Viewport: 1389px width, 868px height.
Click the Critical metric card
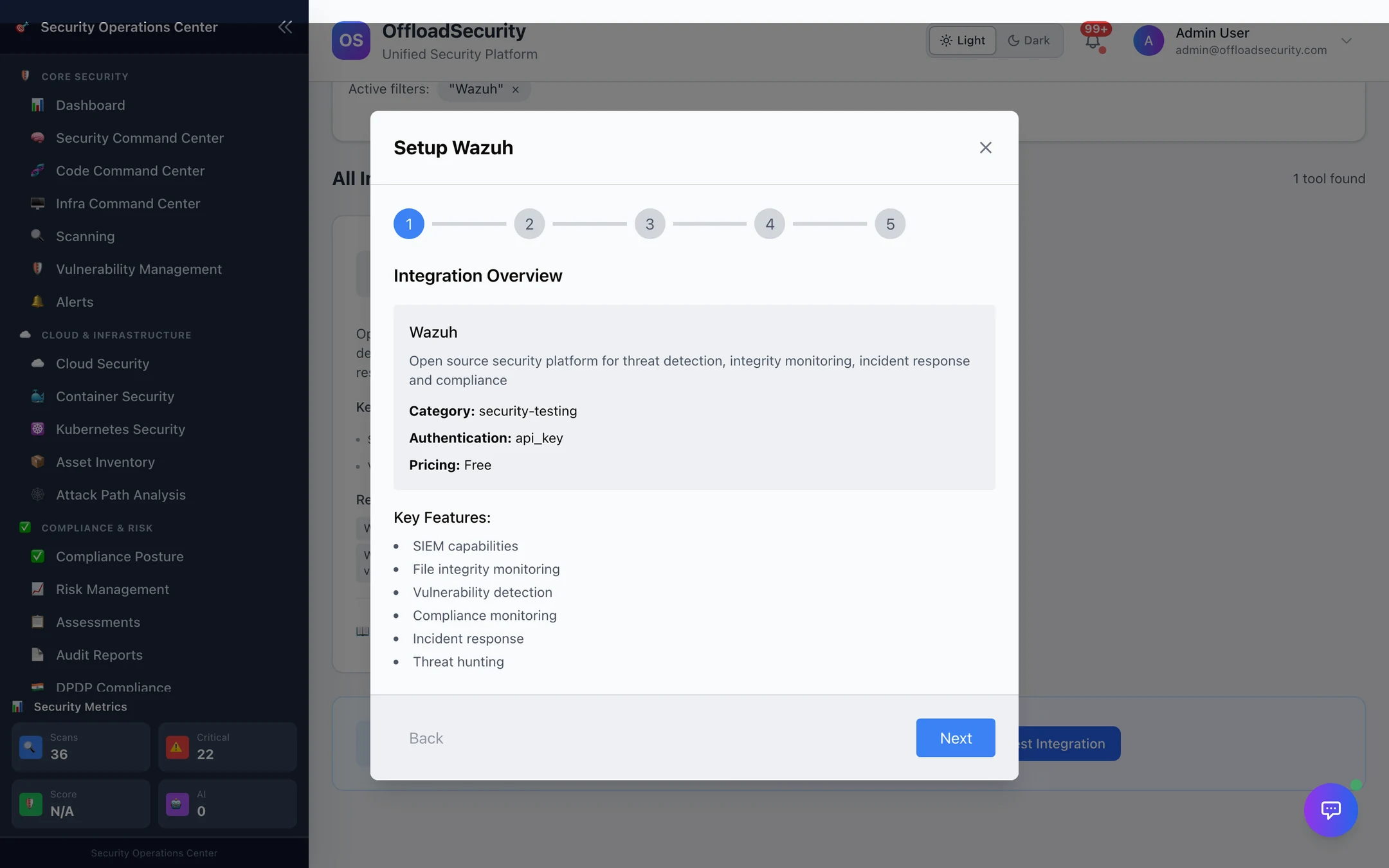click(x=227, y=746)
